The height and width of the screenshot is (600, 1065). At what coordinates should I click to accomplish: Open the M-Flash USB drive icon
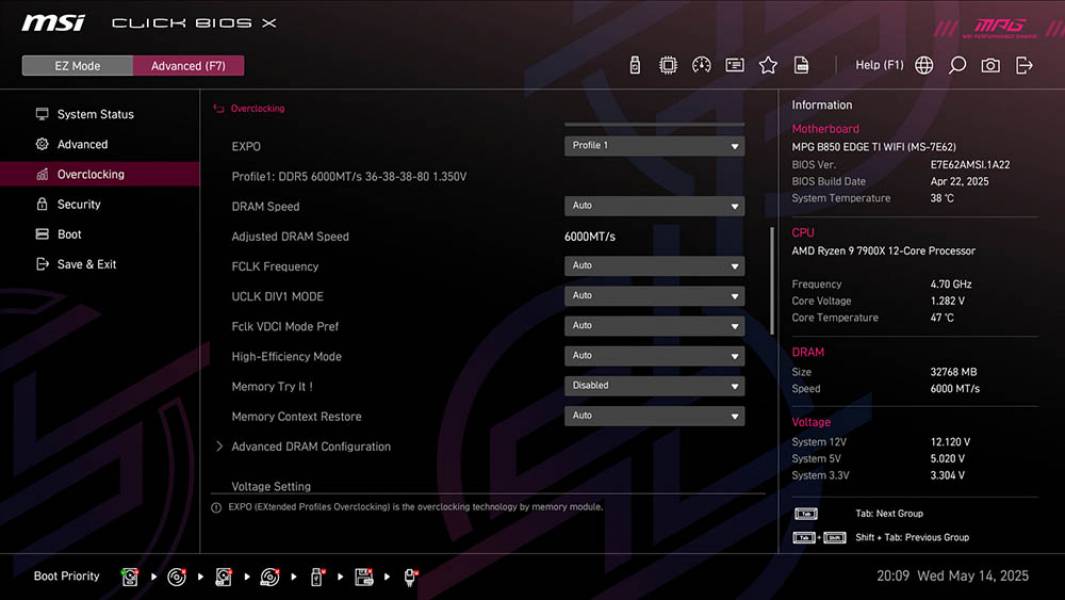634,65
